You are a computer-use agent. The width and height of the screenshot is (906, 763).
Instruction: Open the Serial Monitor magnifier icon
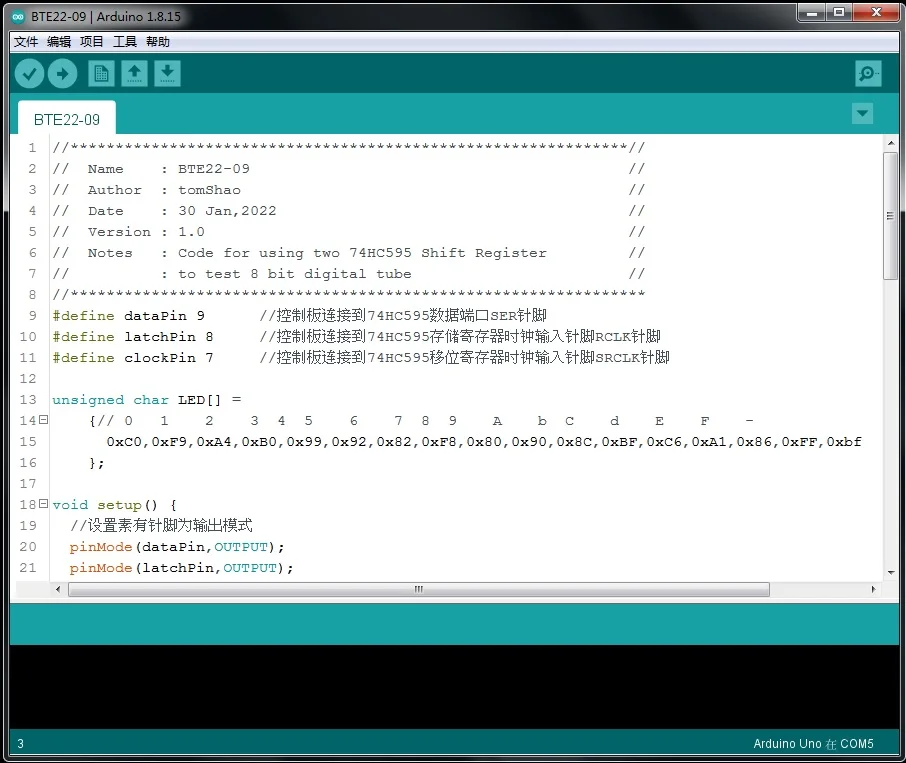click(868, 73)
